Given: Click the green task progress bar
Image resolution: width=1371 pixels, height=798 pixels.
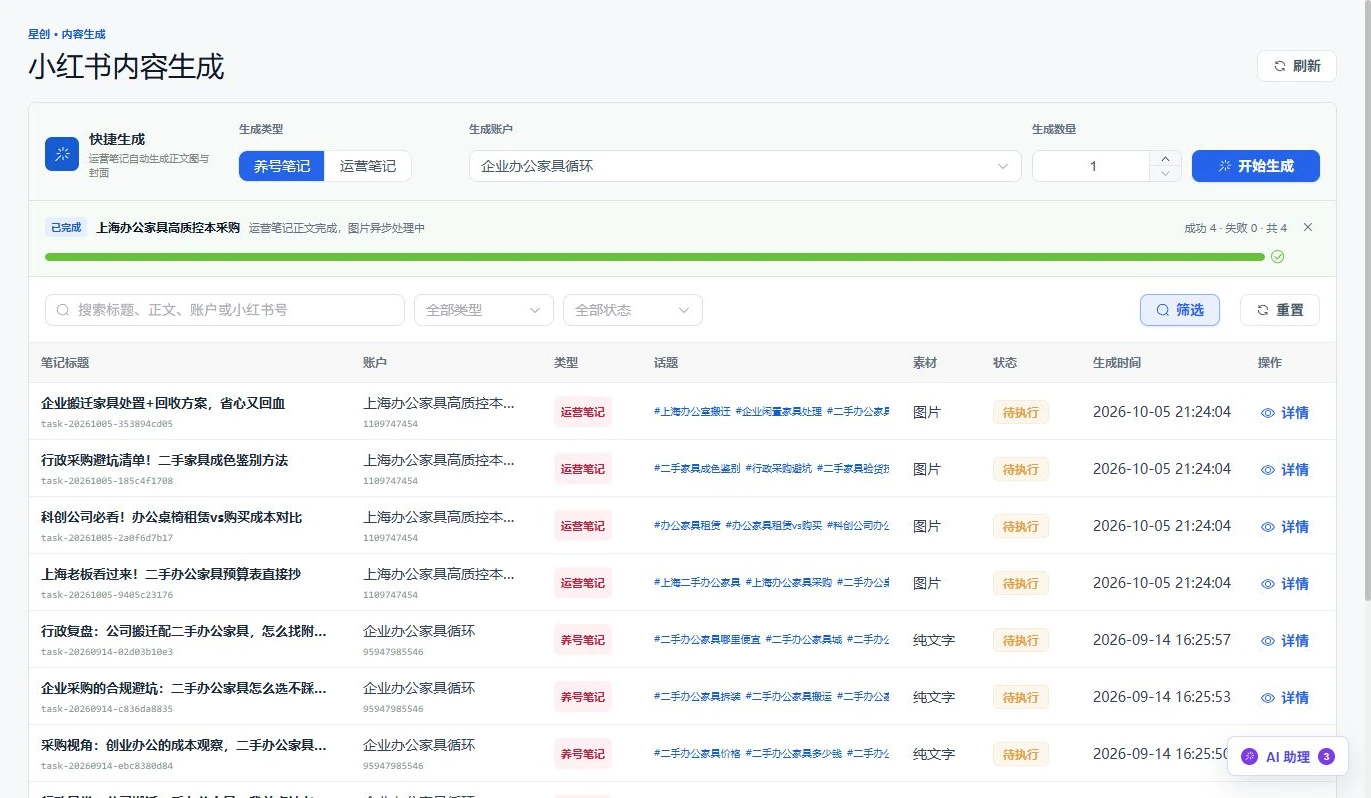Looking at the screenshot, I should point(655,257).
